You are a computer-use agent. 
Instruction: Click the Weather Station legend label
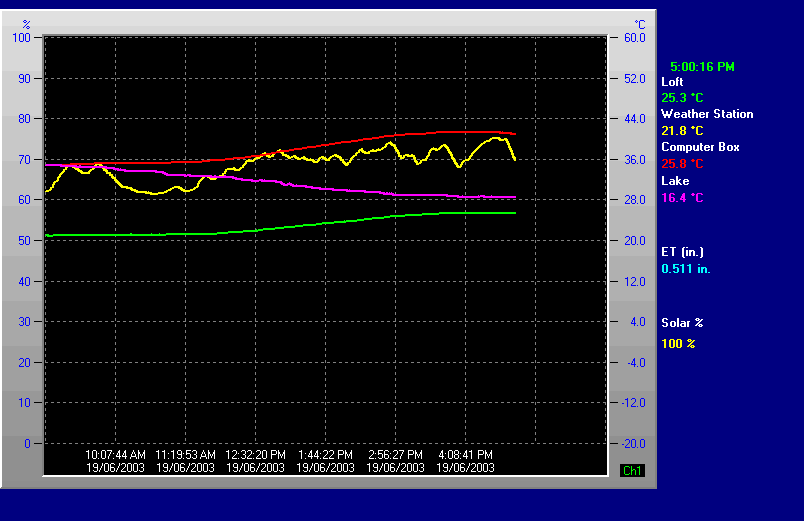click(707, 114)
